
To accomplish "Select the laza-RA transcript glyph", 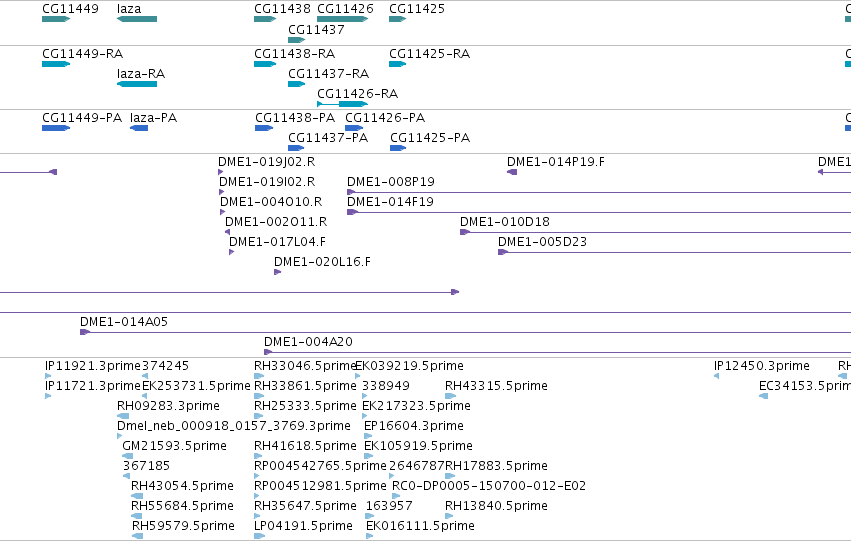I will (x=137, y=84).
